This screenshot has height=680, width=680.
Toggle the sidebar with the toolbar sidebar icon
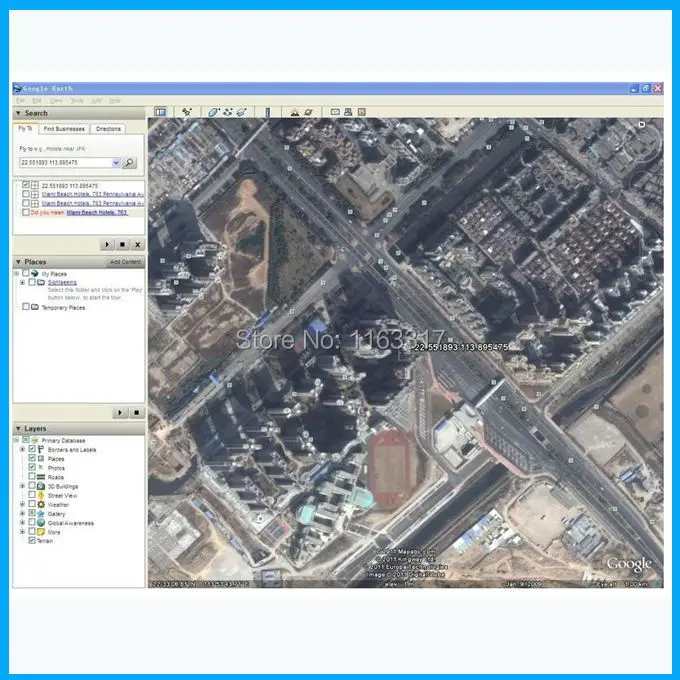tap(160, 112)
